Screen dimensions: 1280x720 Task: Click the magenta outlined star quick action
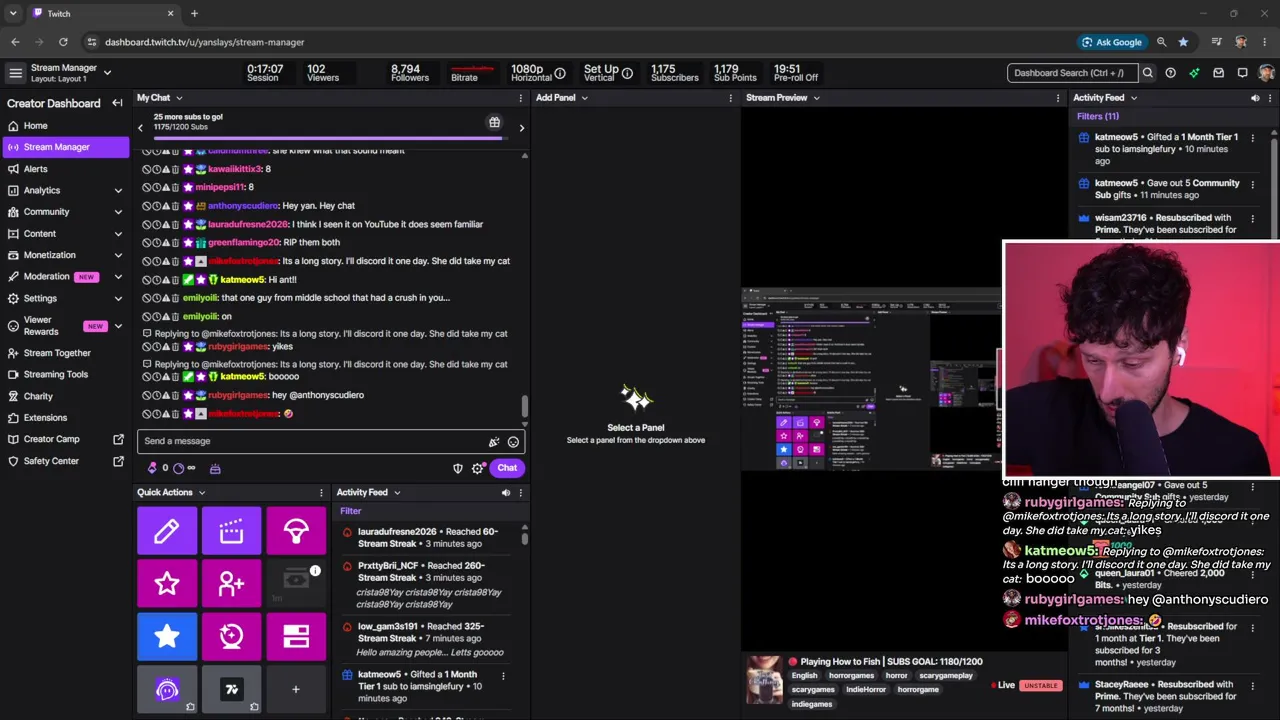[x=167, y=583]
